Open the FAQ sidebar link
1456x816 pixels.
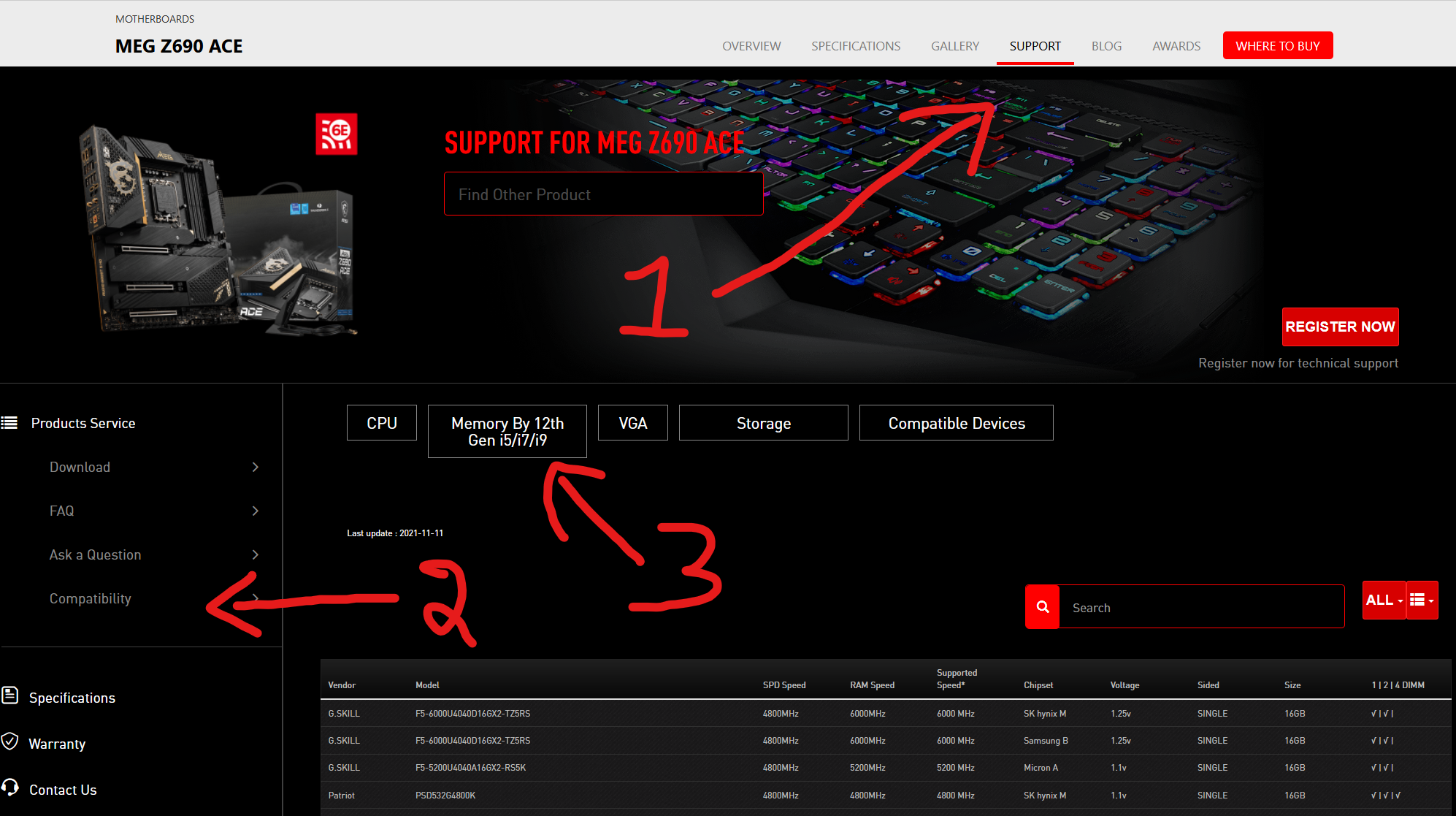tap(62, 511)
